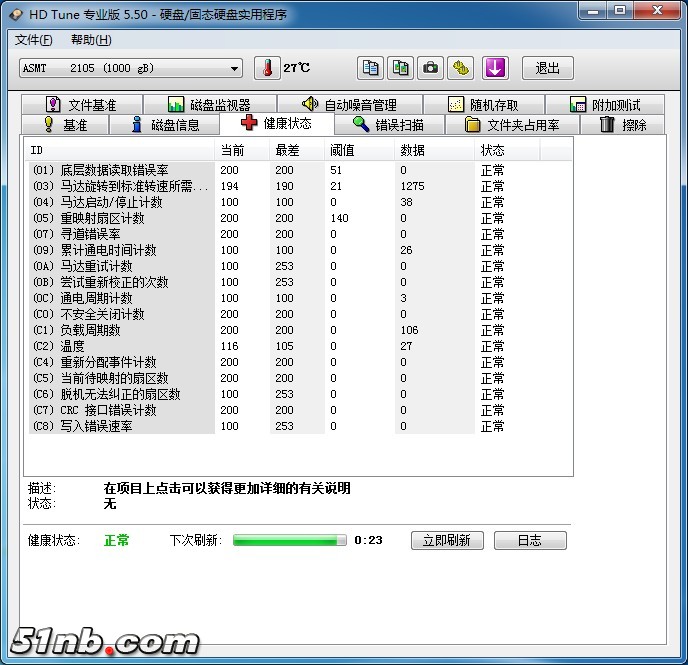Open the 文件(F) menu
688x665 pixels.
click(x=34, y=40)
